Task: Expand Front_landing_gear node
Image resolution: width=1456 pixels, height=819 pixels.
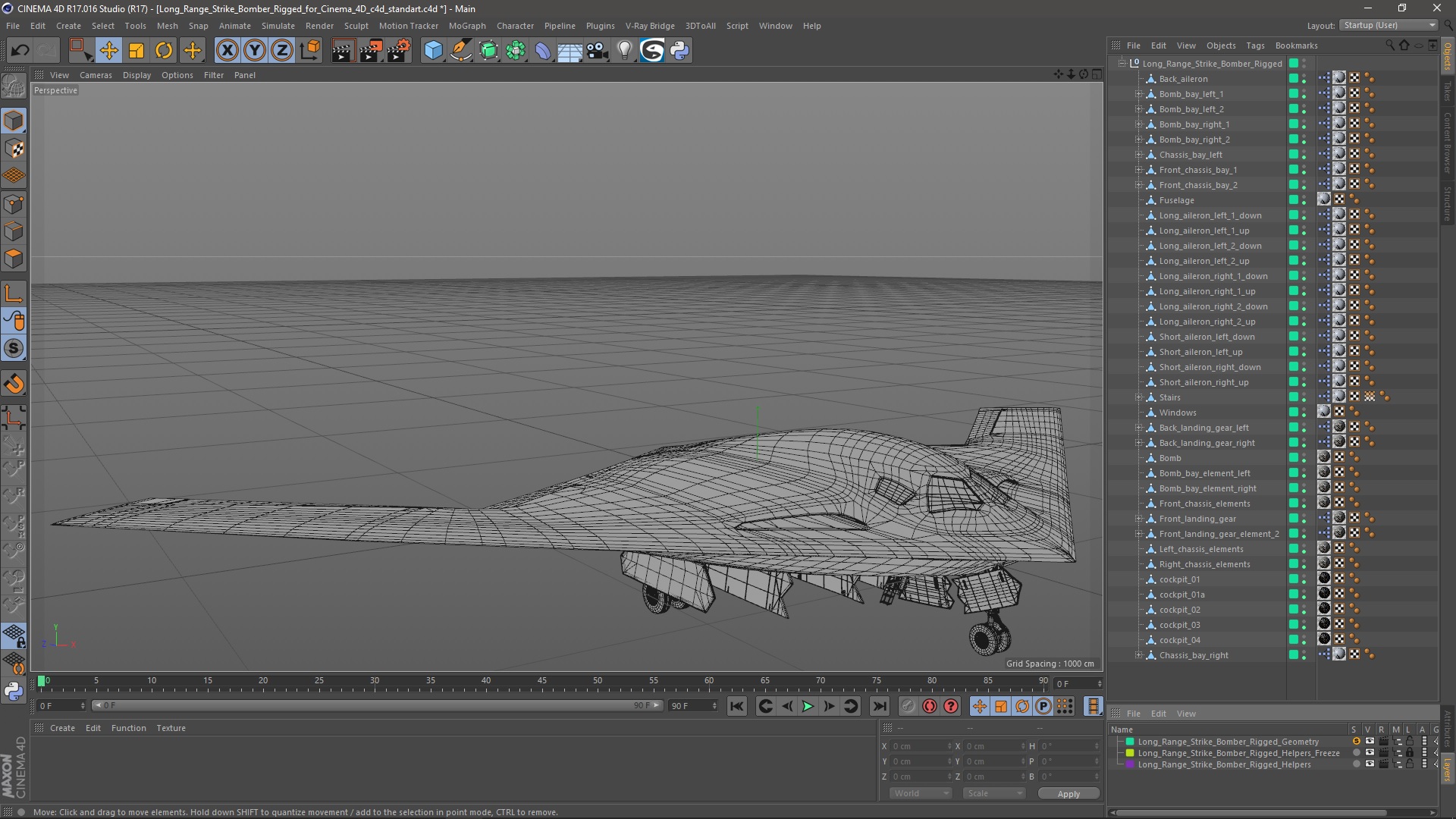Action: (1138, 519)
